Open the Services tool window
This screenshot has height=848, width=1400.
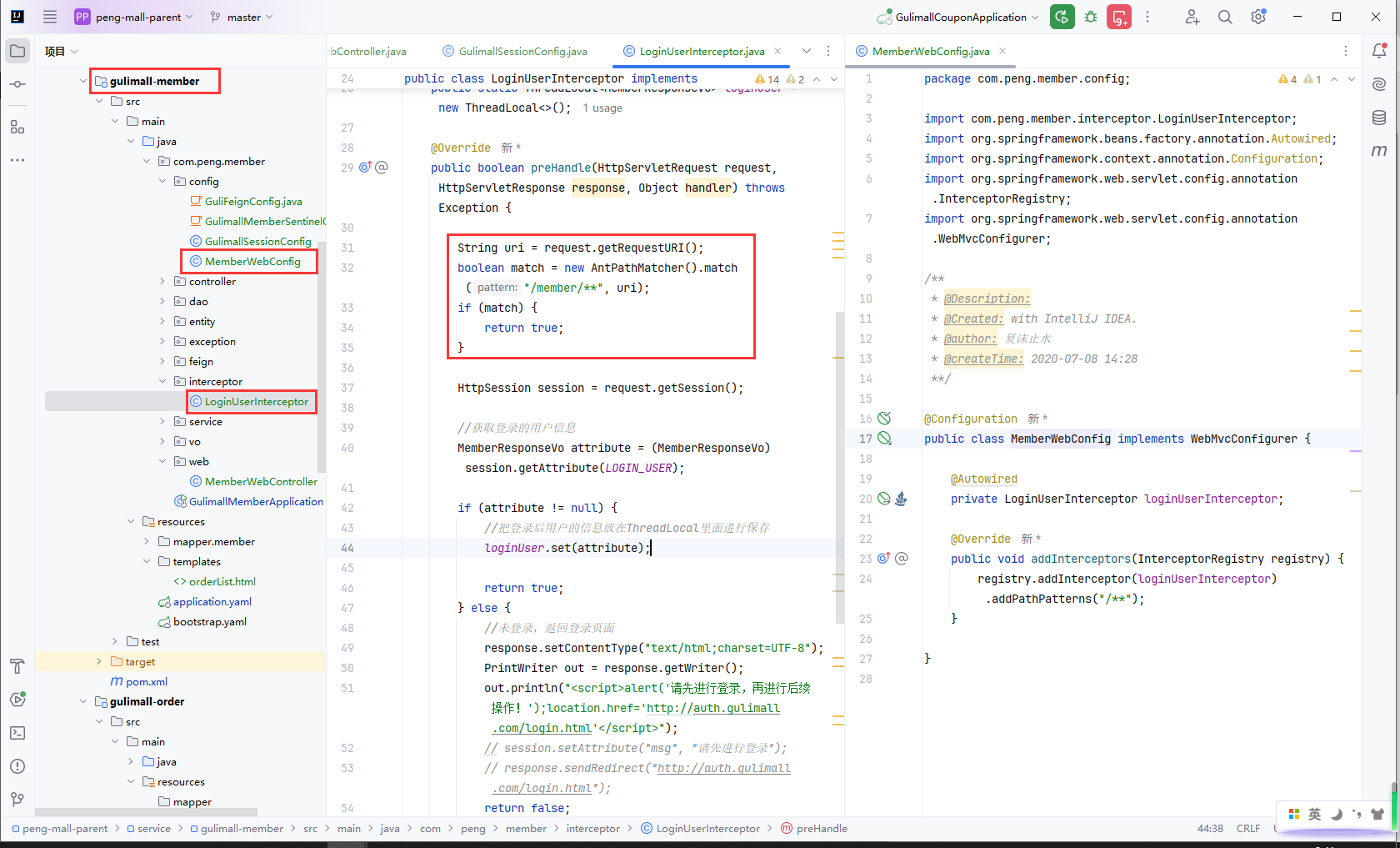click(17, 700)
